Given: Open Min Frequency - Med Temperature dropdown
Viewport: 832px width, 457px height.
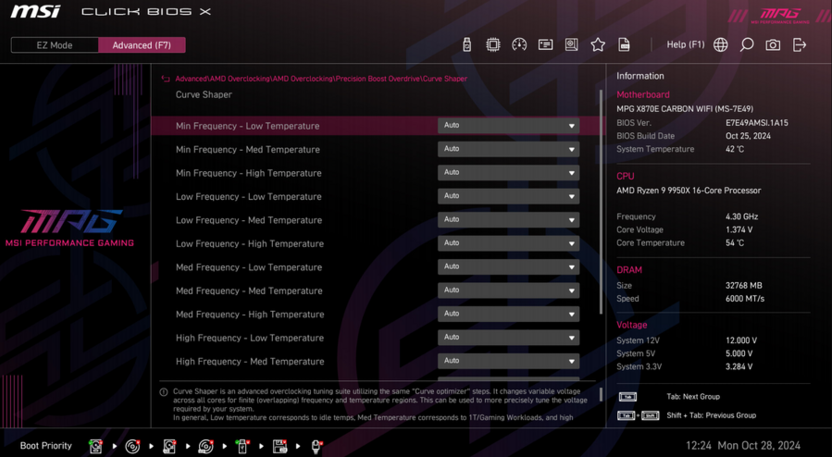Looking at the screenshot, I should [508, 149].
